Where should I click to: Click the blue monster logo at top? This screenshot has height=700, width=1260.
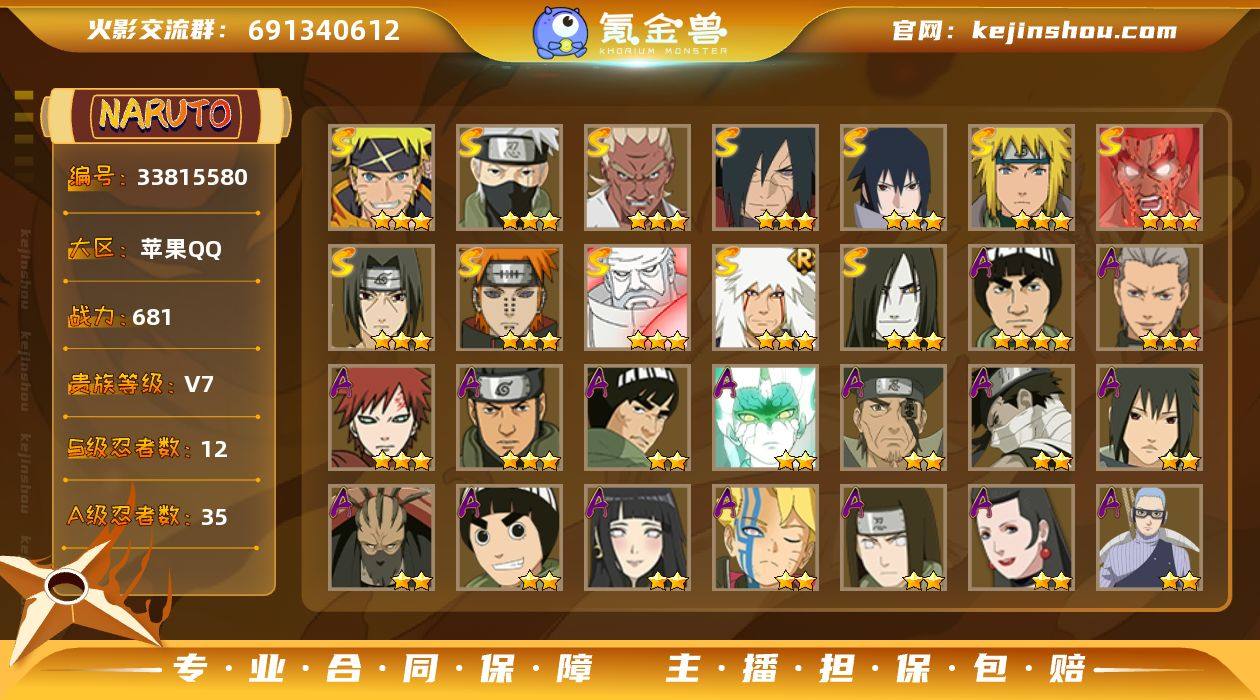coord(560,31)
